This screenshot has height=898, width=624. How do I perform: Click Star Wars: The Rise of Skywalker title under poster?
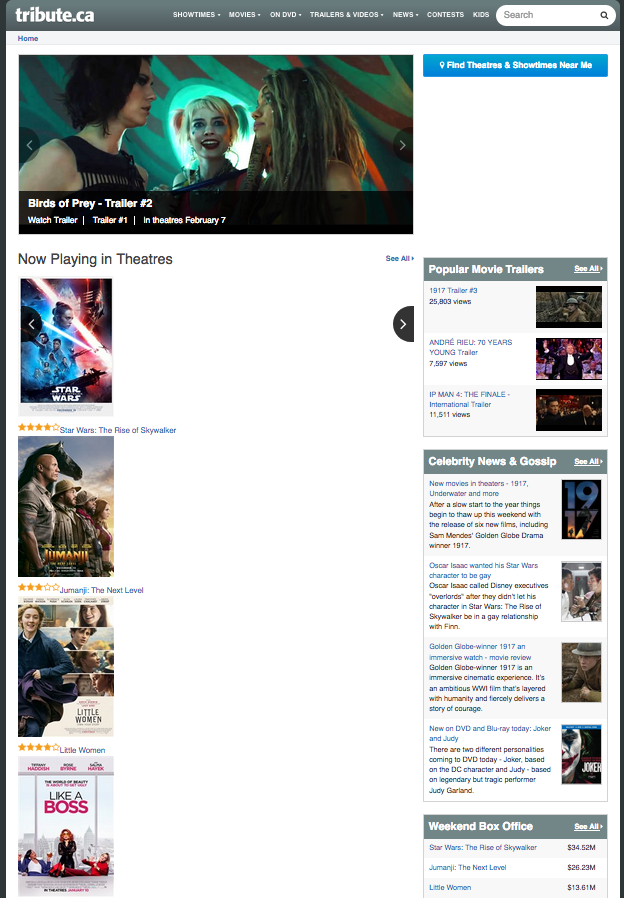pyautogui.click(x=118, y=430)
